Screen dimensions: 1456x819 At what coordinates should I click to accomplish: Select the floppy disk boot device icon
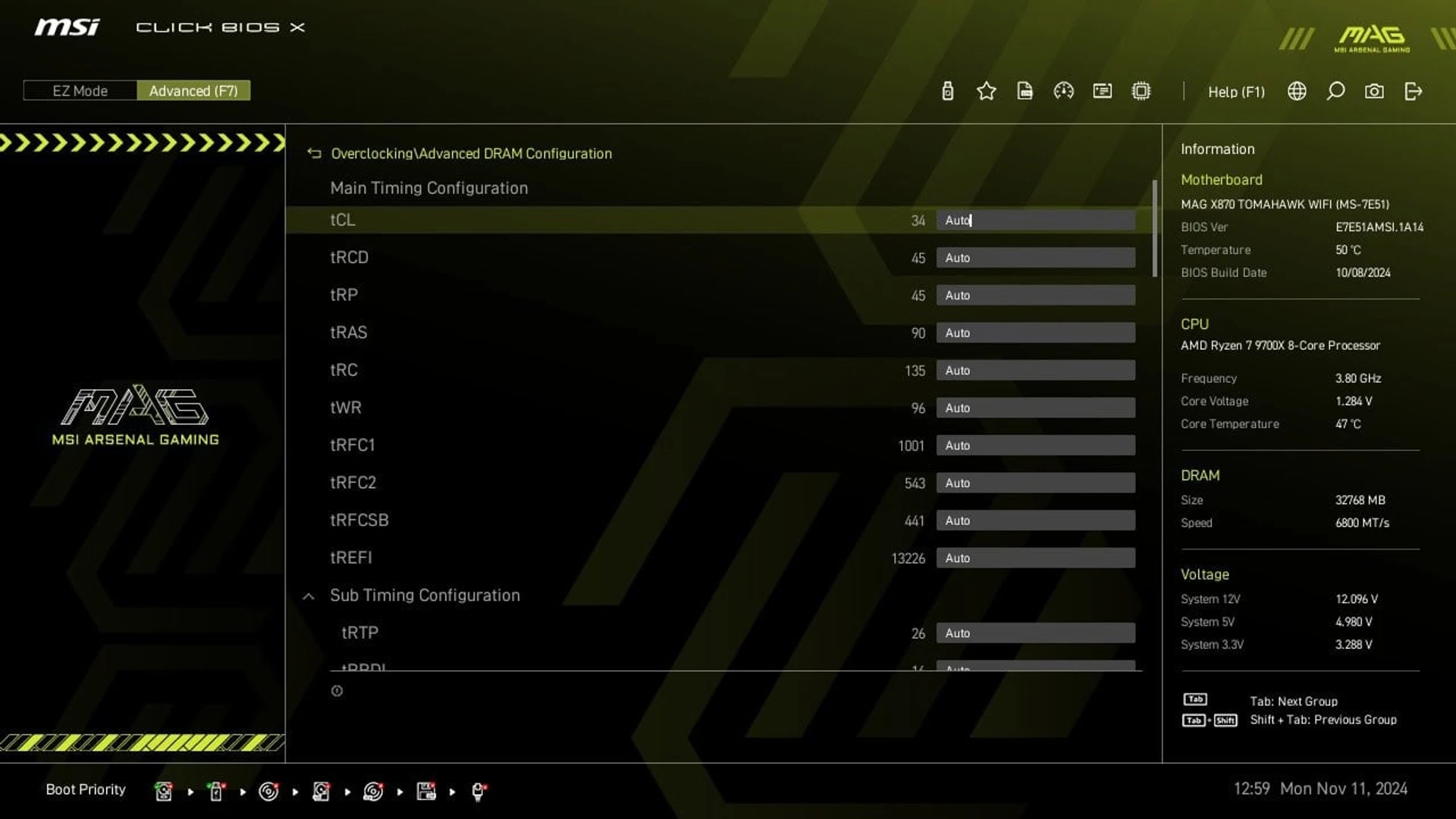(426, 791)
